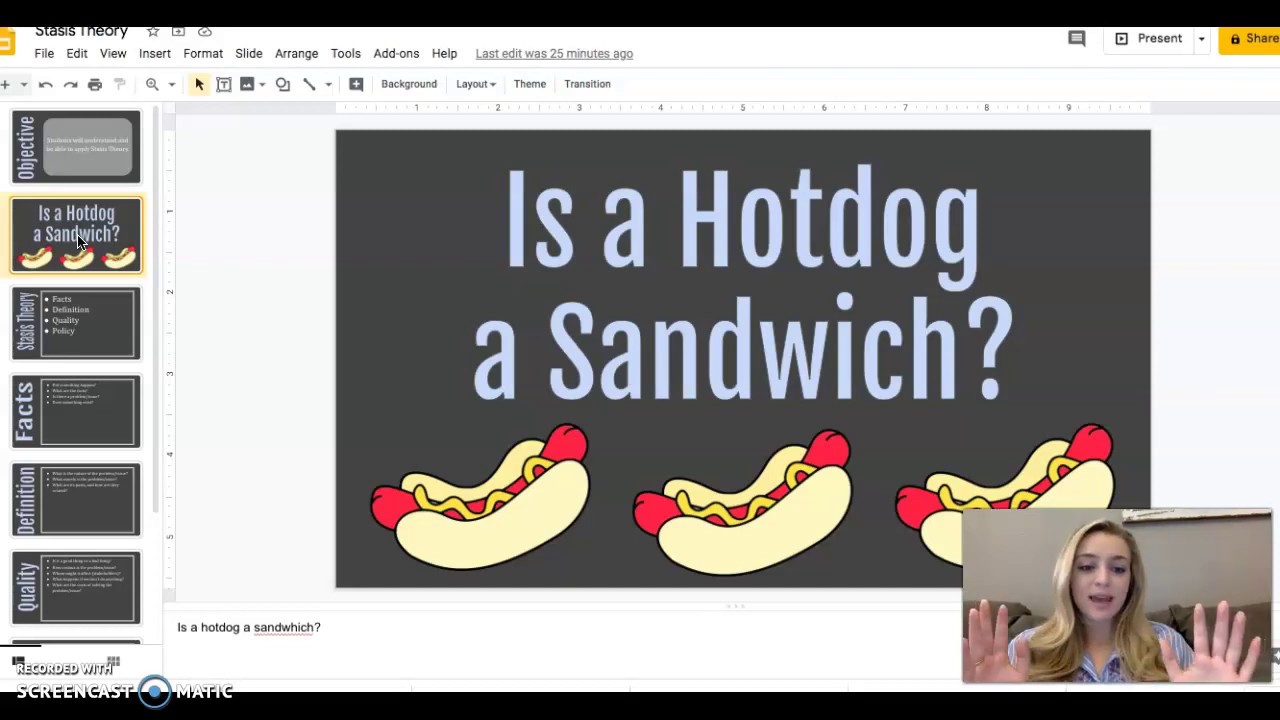Image resolution: width=1280 pixels, height=720 pixels.
Task: Click 'Last edit was 25 minutes ago' link
Action: pyautogui.click(x=554, y=53)
